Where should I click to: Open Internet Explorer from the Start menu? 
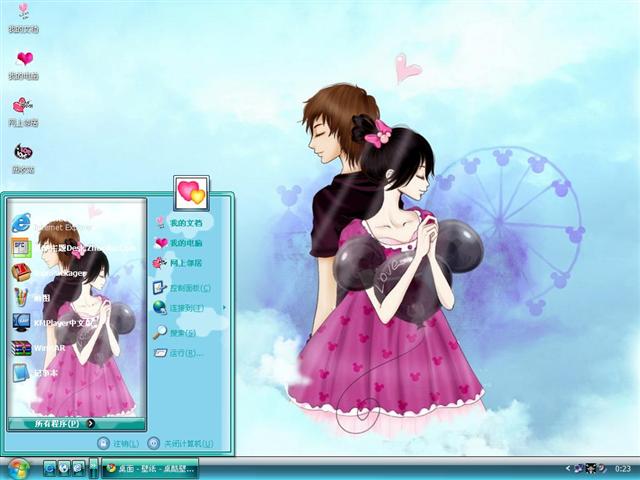pyautogui.click(x=51, y=224)
